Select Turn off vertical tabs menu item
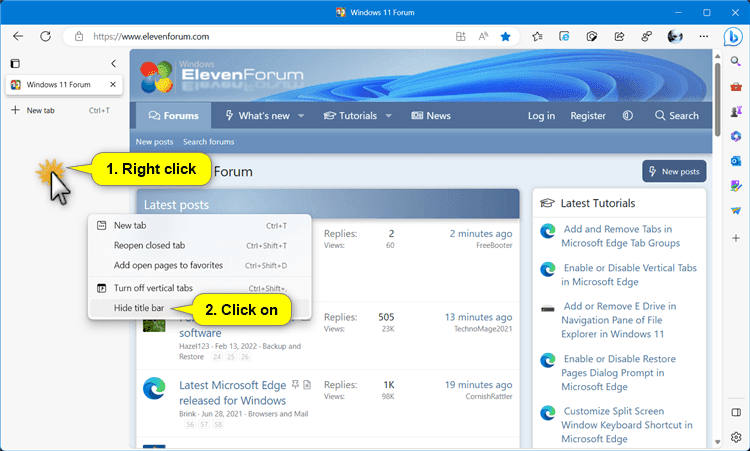Image resolution: width=750 pixels, height=451 pixels. [199, 288]
